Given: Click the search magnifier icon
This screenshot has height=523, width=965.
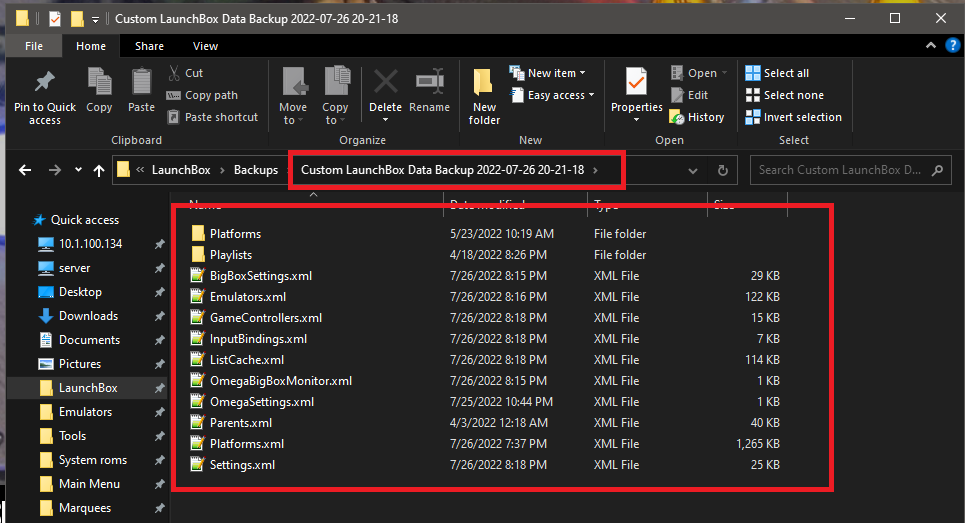Looking at the screenshot, I should pos(937,170).
